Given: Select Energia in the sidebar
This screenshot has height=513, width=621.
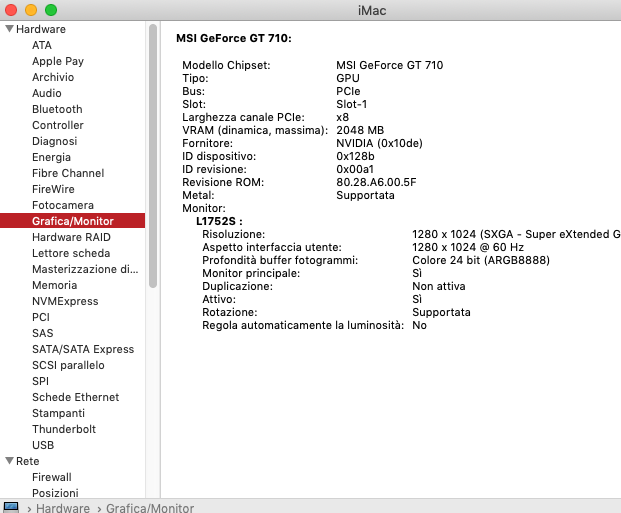Looking at the screenshot, I should (51, 157).
